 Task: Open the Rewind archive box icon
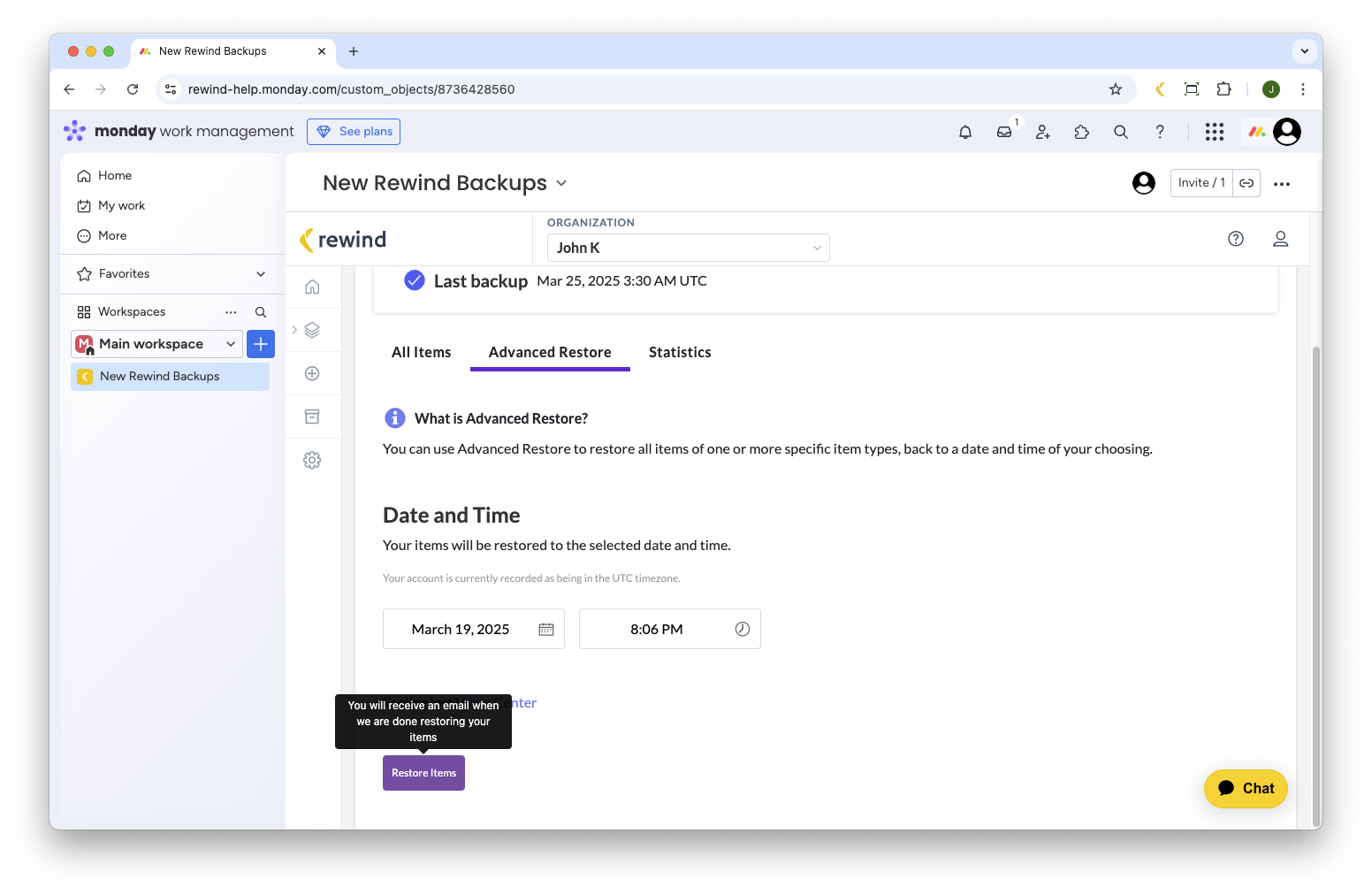312,417
